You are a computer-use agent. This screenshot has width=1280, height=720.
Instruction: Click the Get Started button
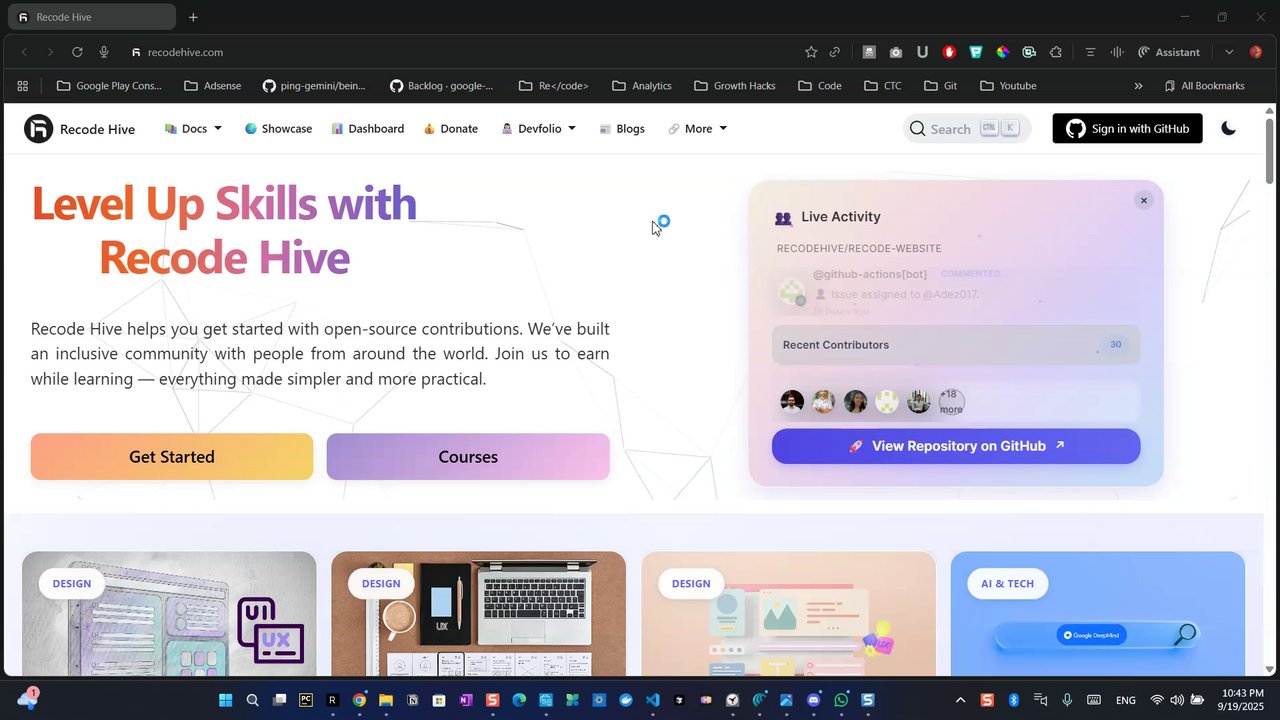171,456
